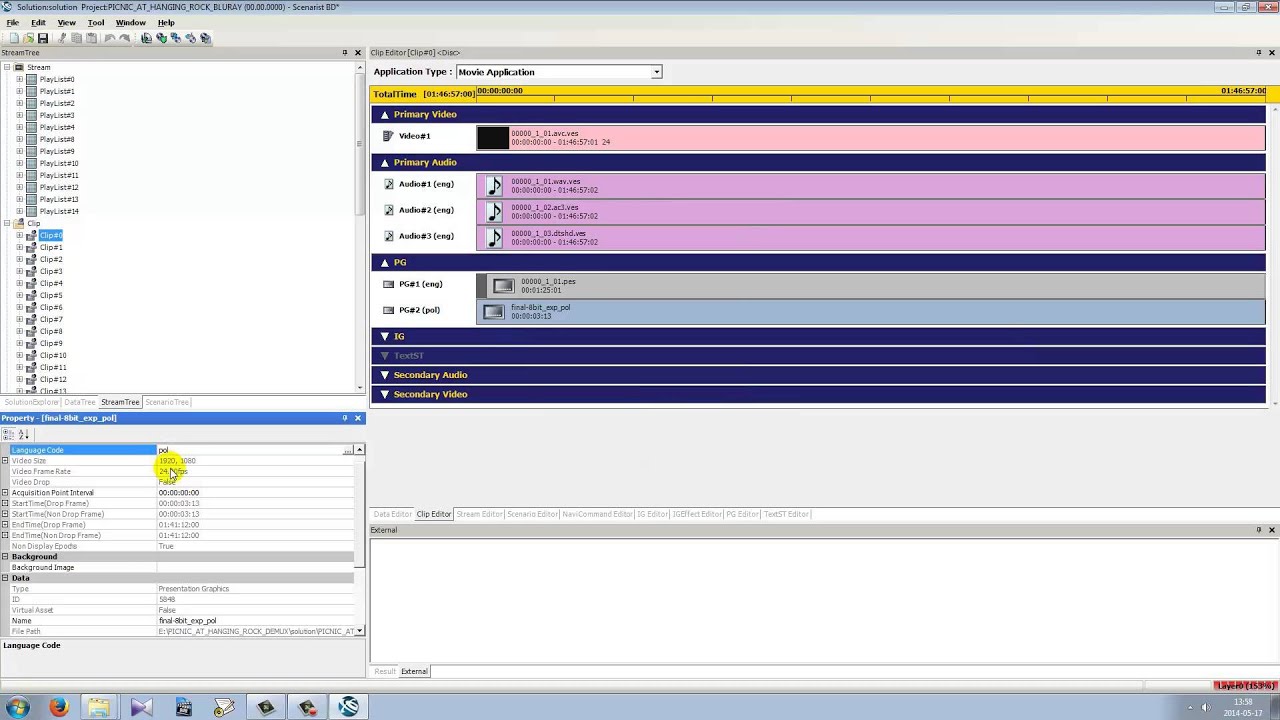Click the New file toolbar icon
This screenshot has width=1280, height=720.
[x=13, y=38]
